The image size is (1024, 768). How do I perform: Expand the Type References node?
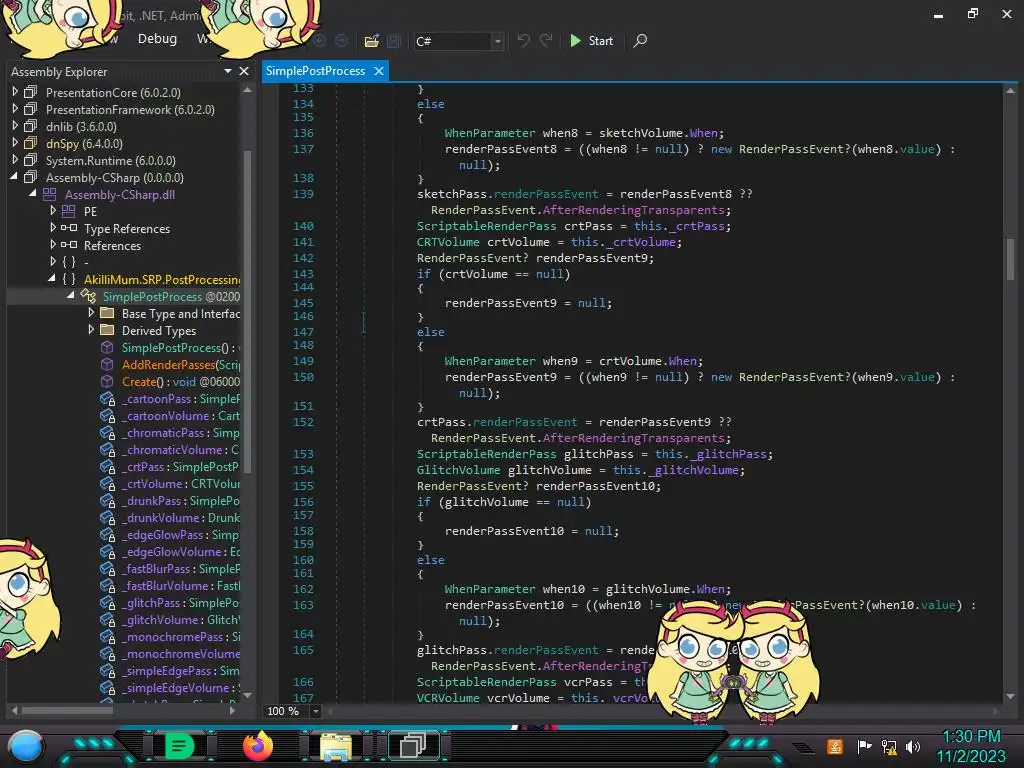click(53, 228)
